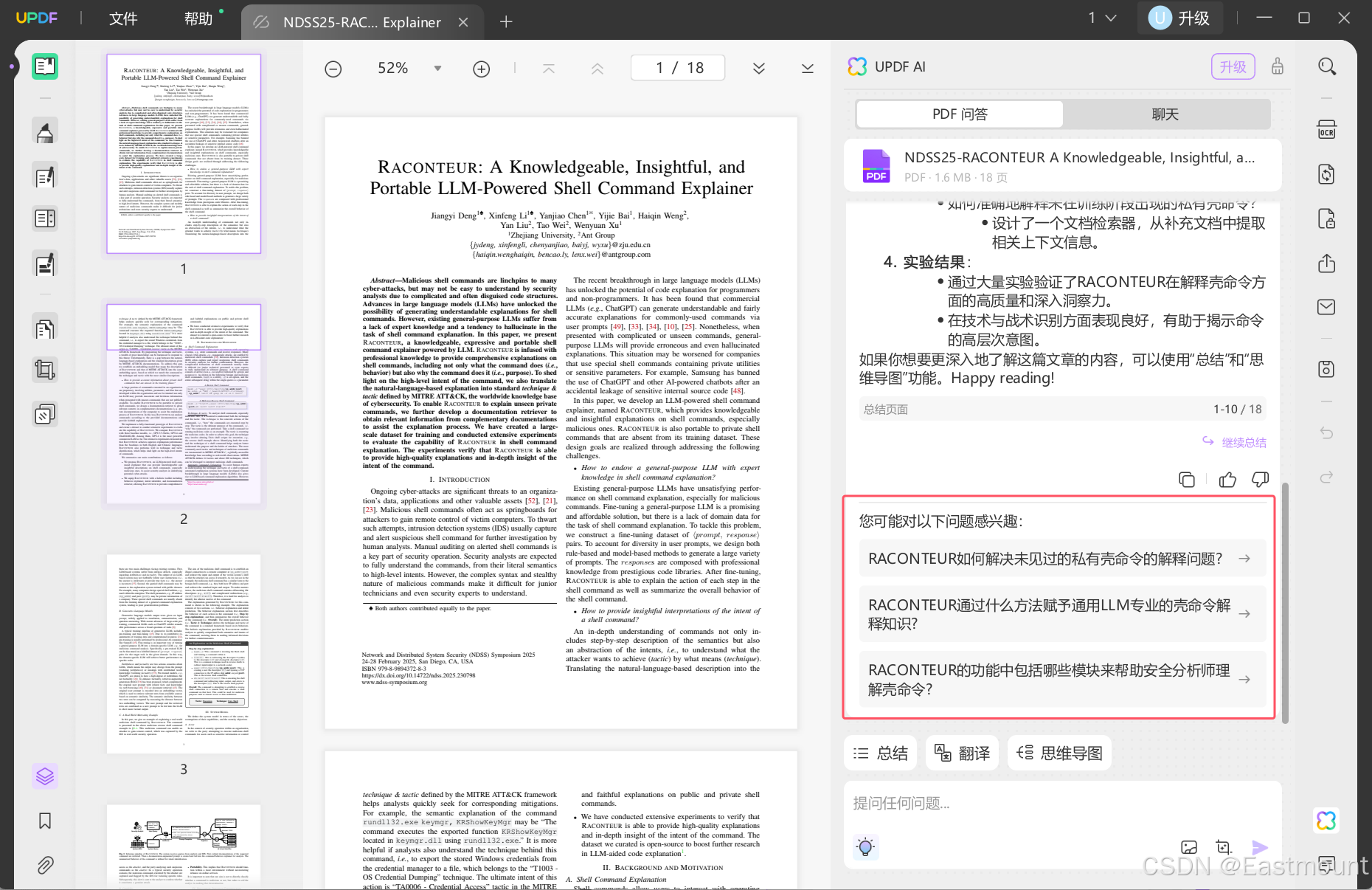
Task: Click the 升级 button in title bar
Action: click(1179, 18)
